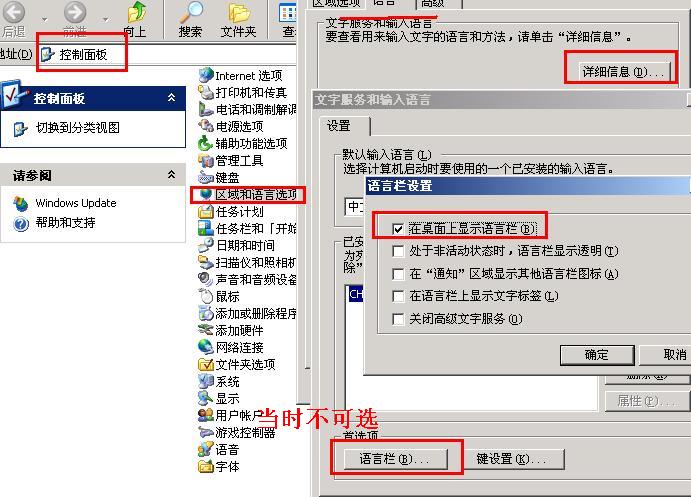Open the back button history dropdown arrow
691x497 pixels.
click(x=44, y=19)
